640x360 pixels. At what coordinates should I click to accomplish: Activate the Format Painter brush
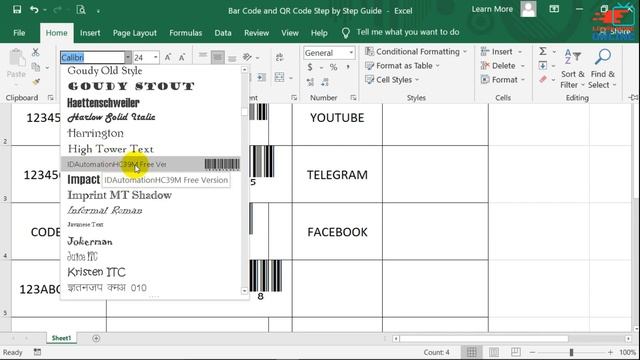click(x=36, y=82)
